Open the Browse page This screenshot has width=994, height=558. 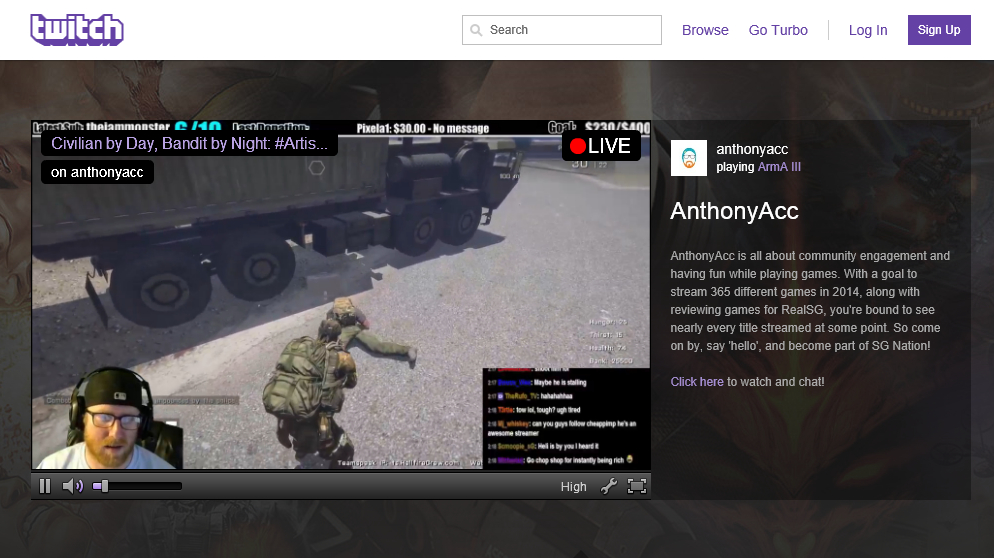(x=705, y=30)
